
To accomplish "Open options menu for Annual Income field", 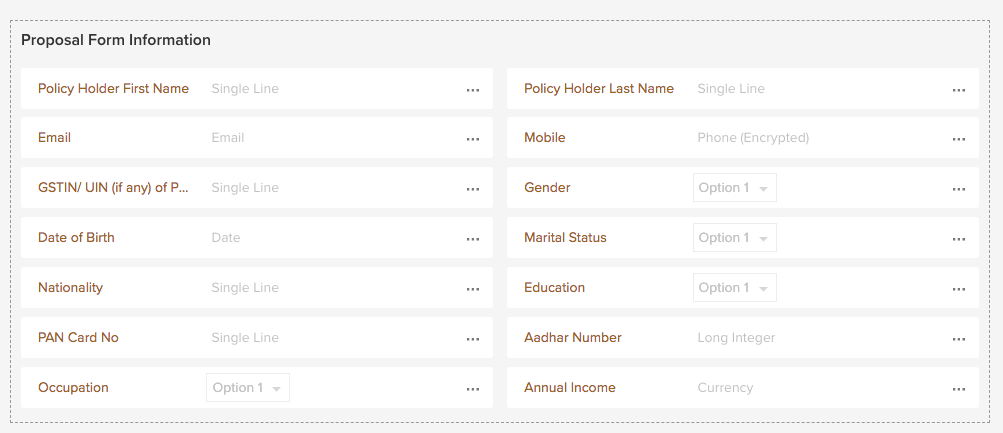I will pyautogui.click(x=959, y=389).
